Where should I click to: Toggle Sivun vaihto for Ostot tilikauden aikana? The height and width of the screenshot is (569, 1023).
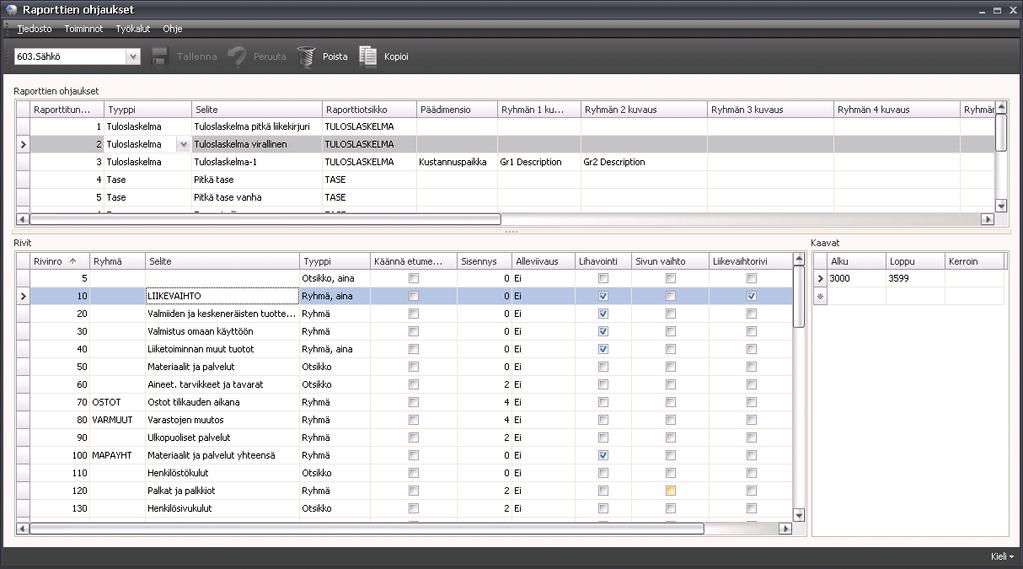[x=670, y=403]
